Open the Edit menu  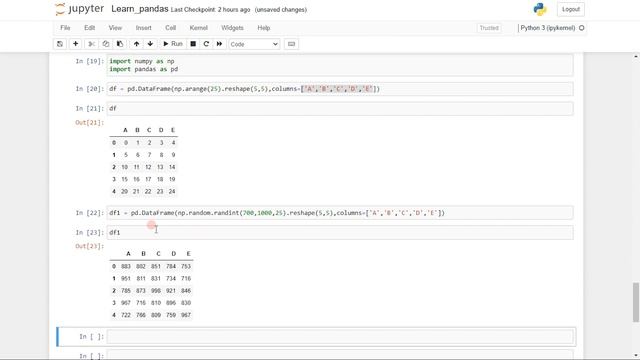tap(89, 28)
